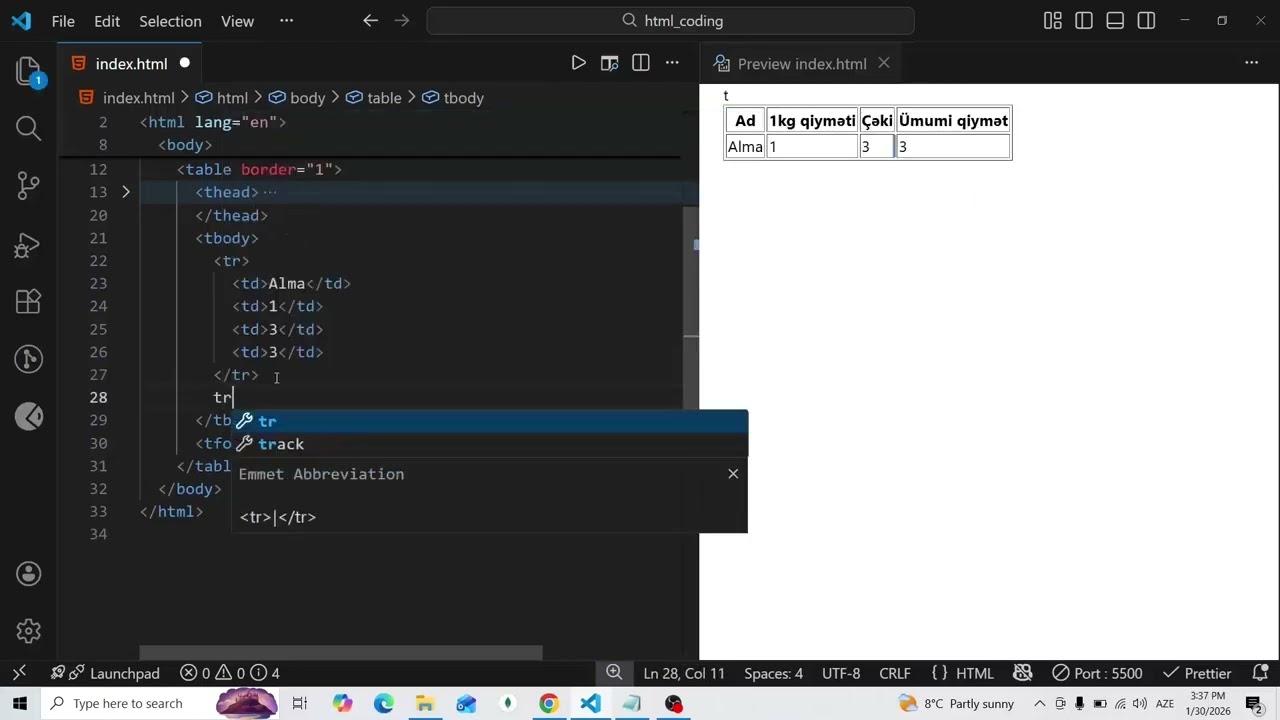Change encoding via UTF-8 indicator

tap(841, 673)
